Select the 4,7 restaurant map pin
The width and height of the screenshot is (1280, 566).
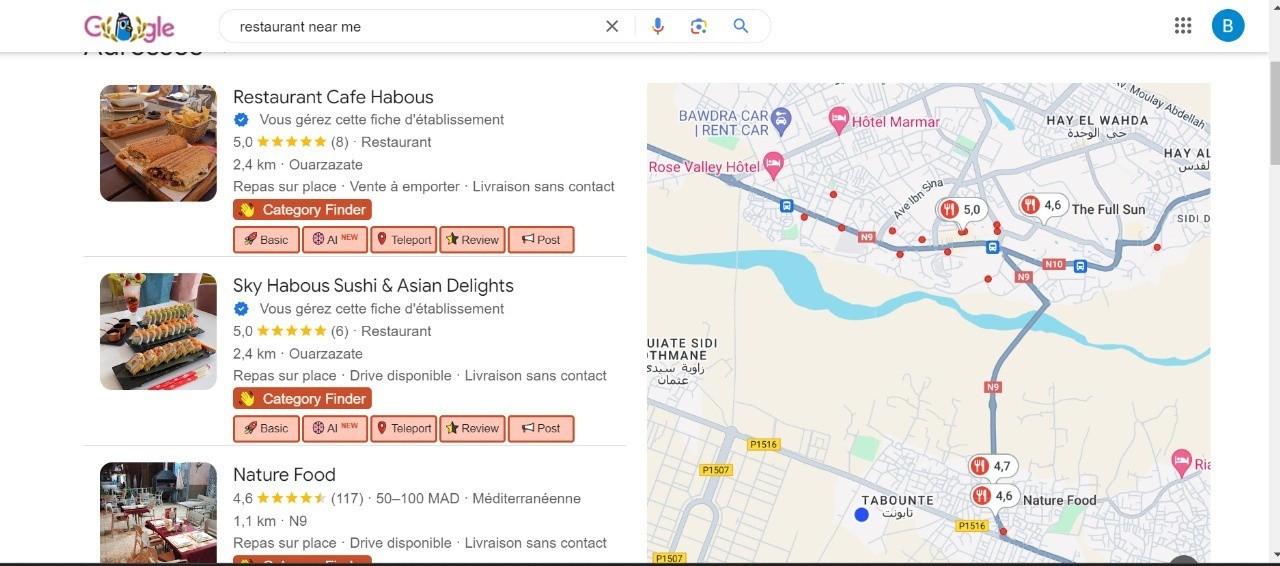(992, 466)
